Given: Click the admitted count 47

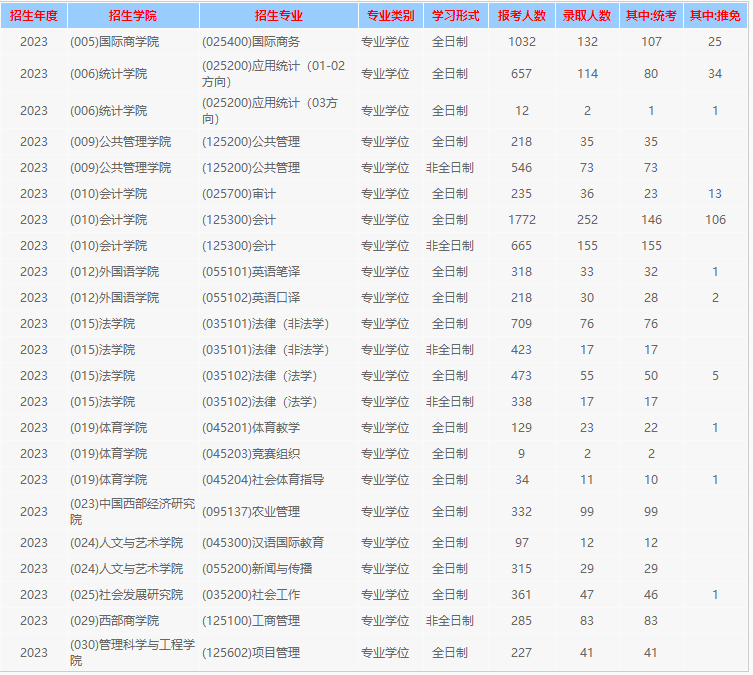Looking at the screenshot, I should 587,595.
